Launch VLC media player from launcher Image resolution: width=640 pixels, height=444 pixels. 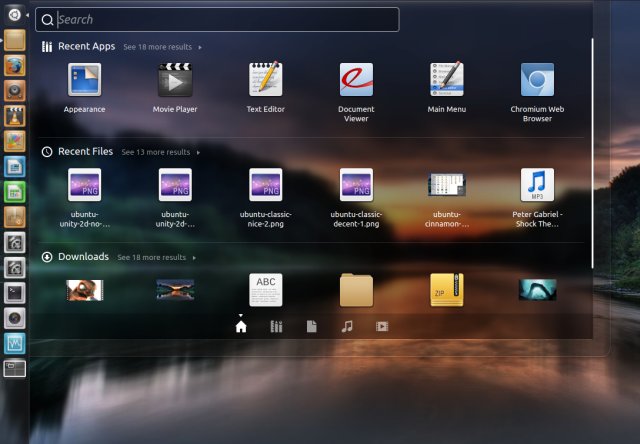click(x=15, y=116)
